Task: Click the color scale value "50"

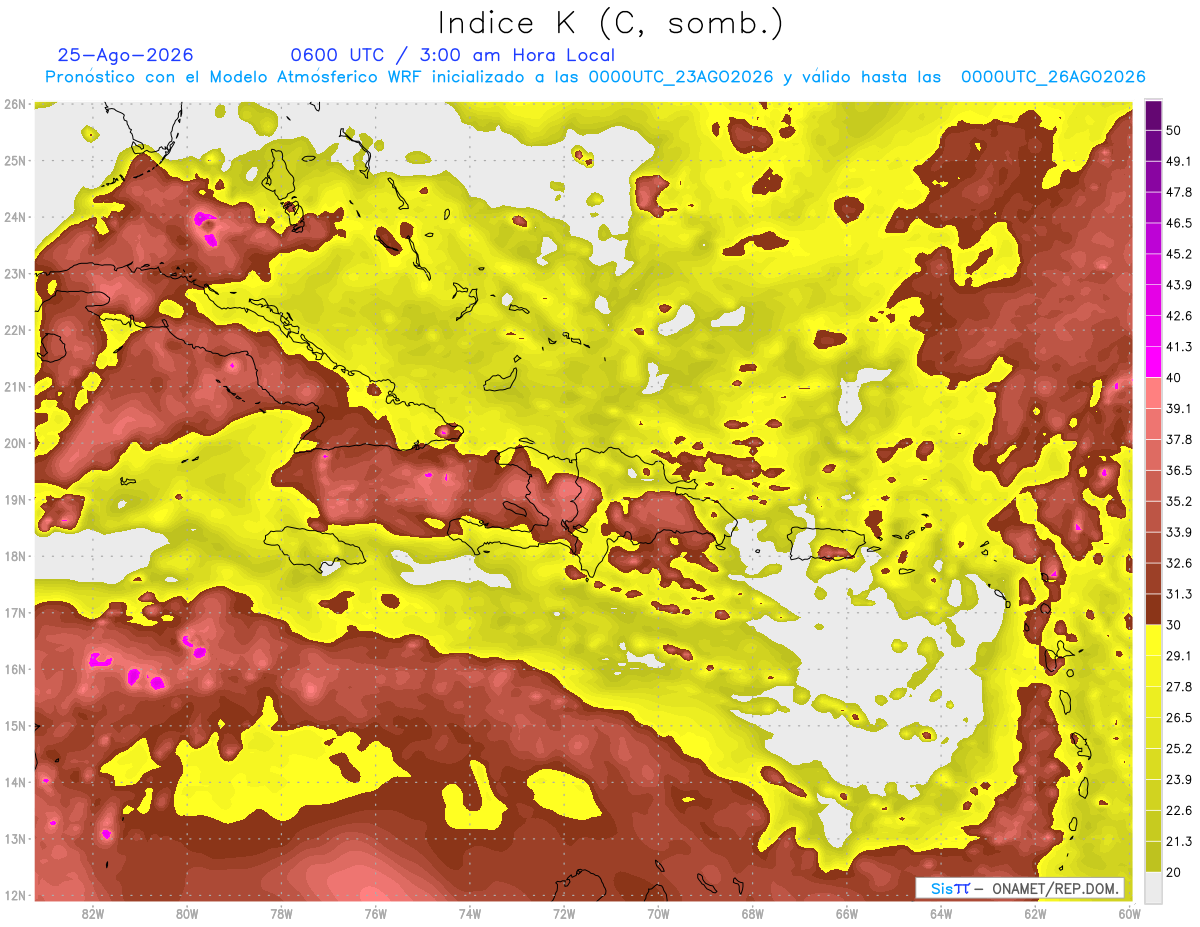Action: [1175, 131]
